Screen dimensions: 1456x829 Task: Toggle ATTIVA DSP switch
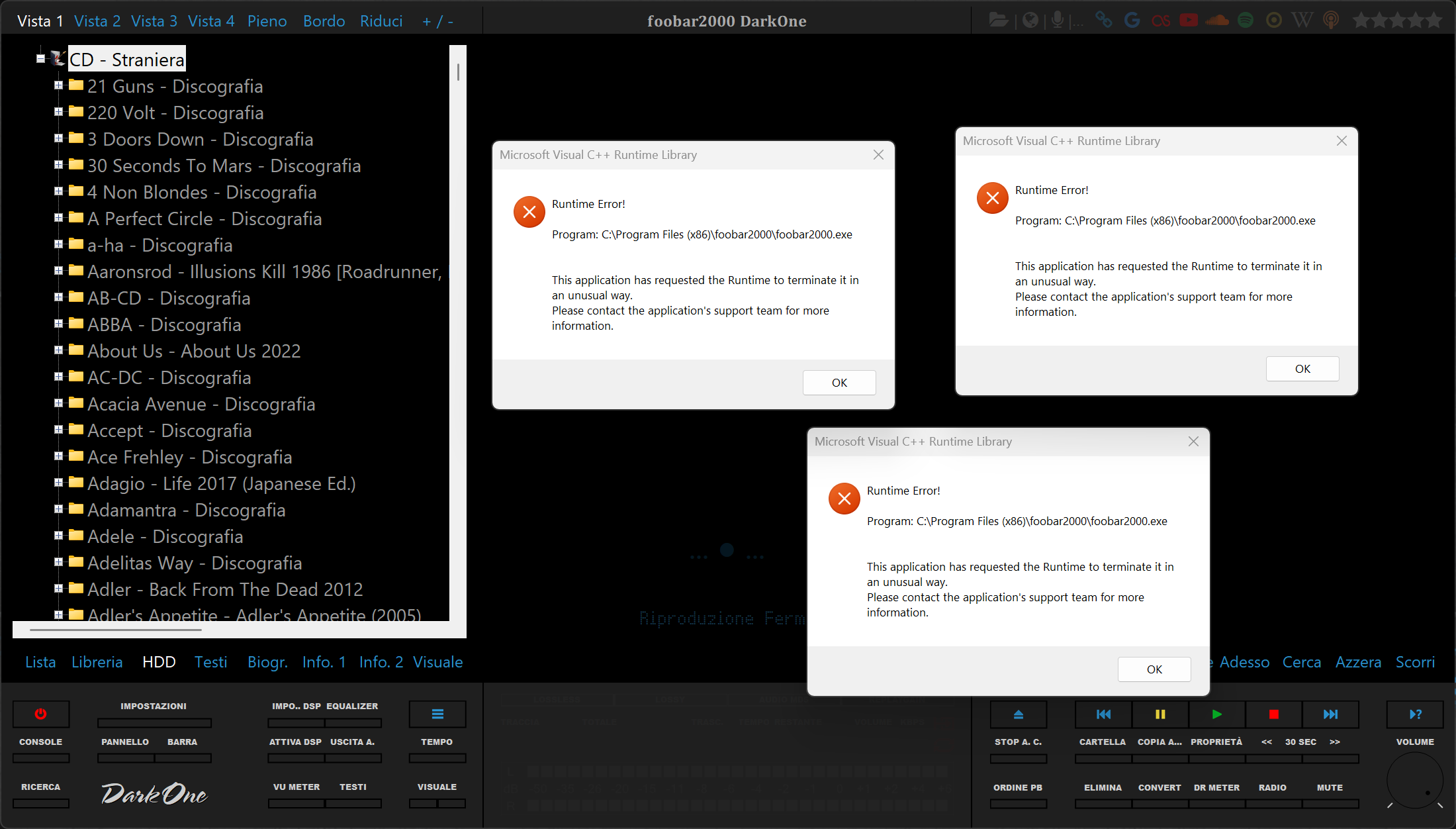tap(295, 757)
